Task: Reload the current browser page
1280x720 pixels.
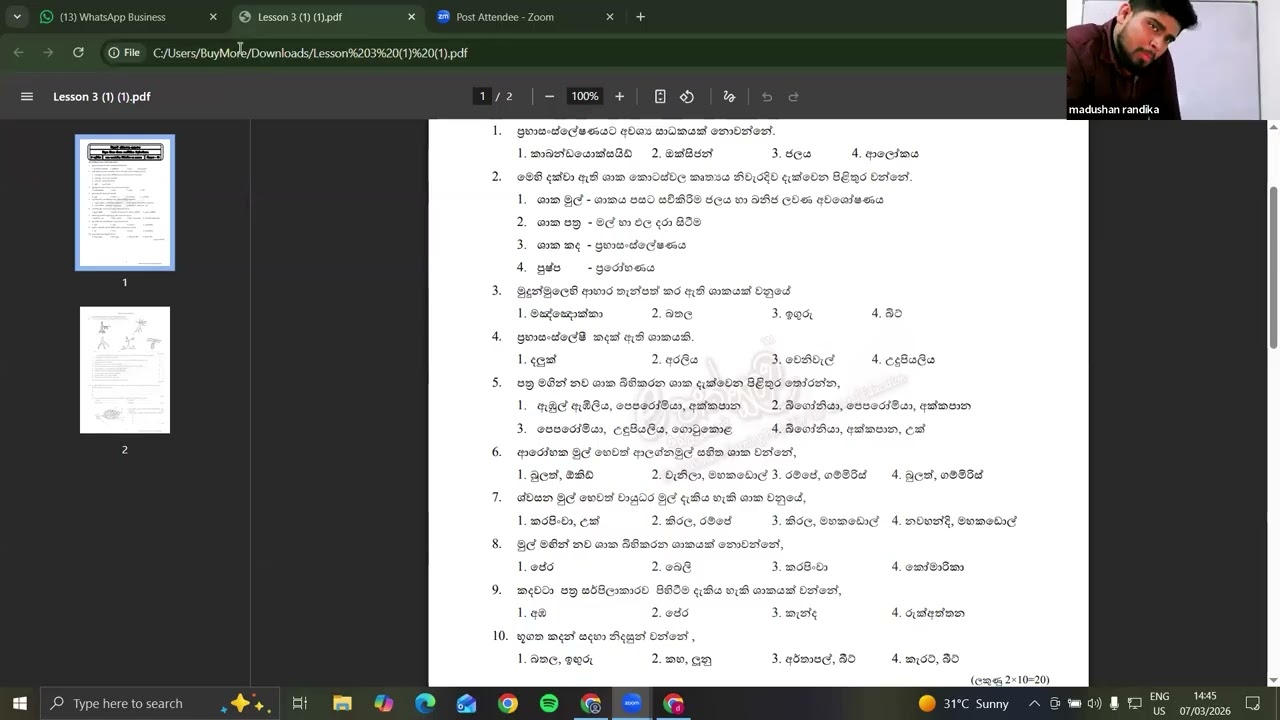Action: 78,53
